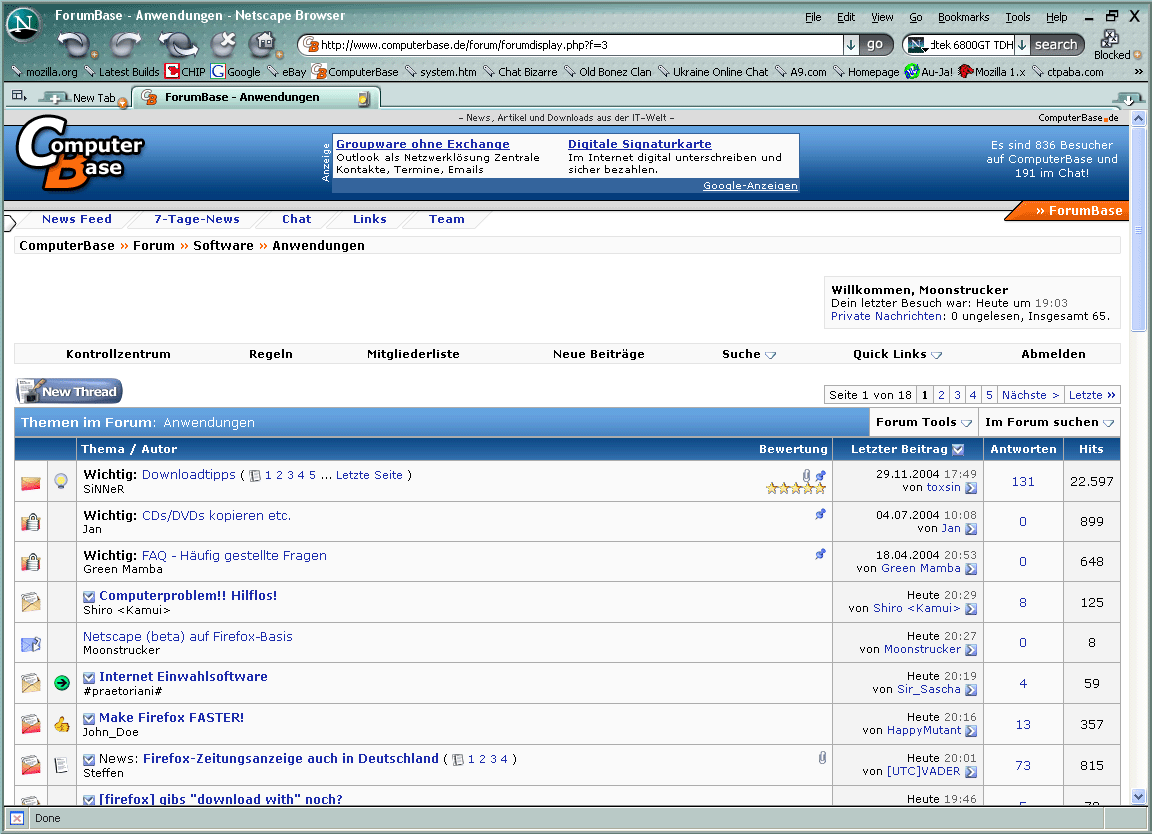1152x834 pixels.
Task: Go to last post by Sir_Sascha arrow
Action: (x=971, y=690)
